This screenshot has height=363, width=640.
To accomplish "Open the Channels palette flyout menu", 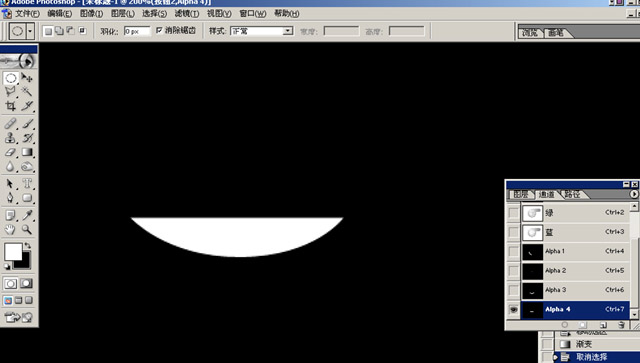I will coord(634,194).
